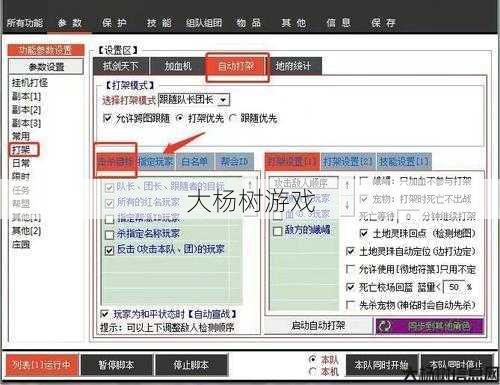Enable 允许使用[彻地符箓]只用不定 checkbox
Image resolution: width=500 pixels, height=385 pixels.
350,269
